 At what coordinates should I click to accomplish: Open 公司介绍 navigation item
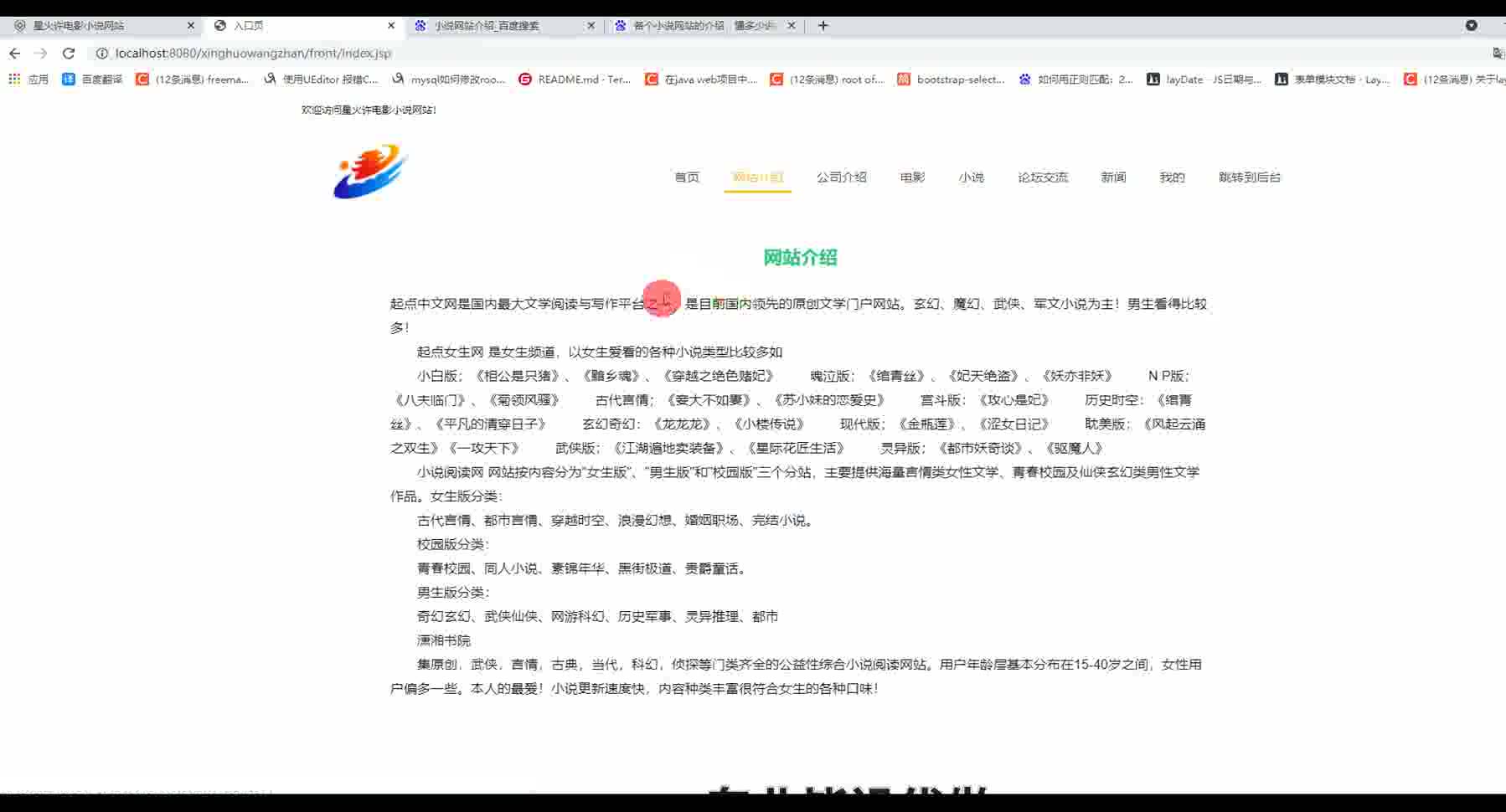pos(842,177)
